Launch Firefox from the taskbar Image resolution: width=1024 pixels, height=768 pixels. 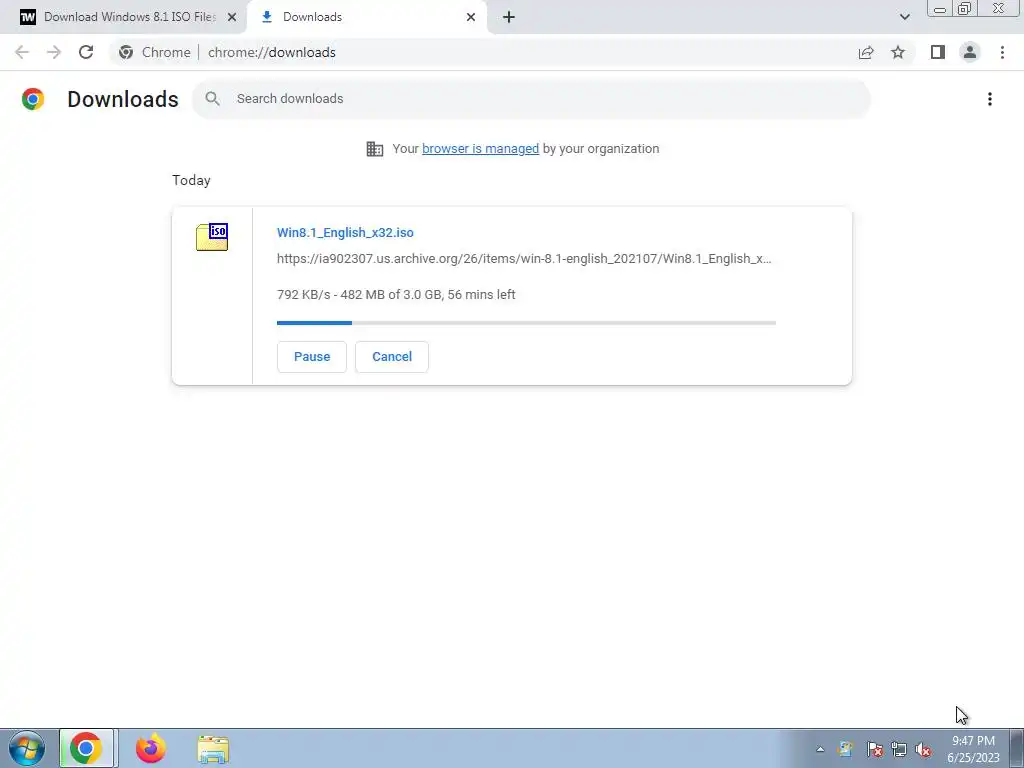pos(150,748)
